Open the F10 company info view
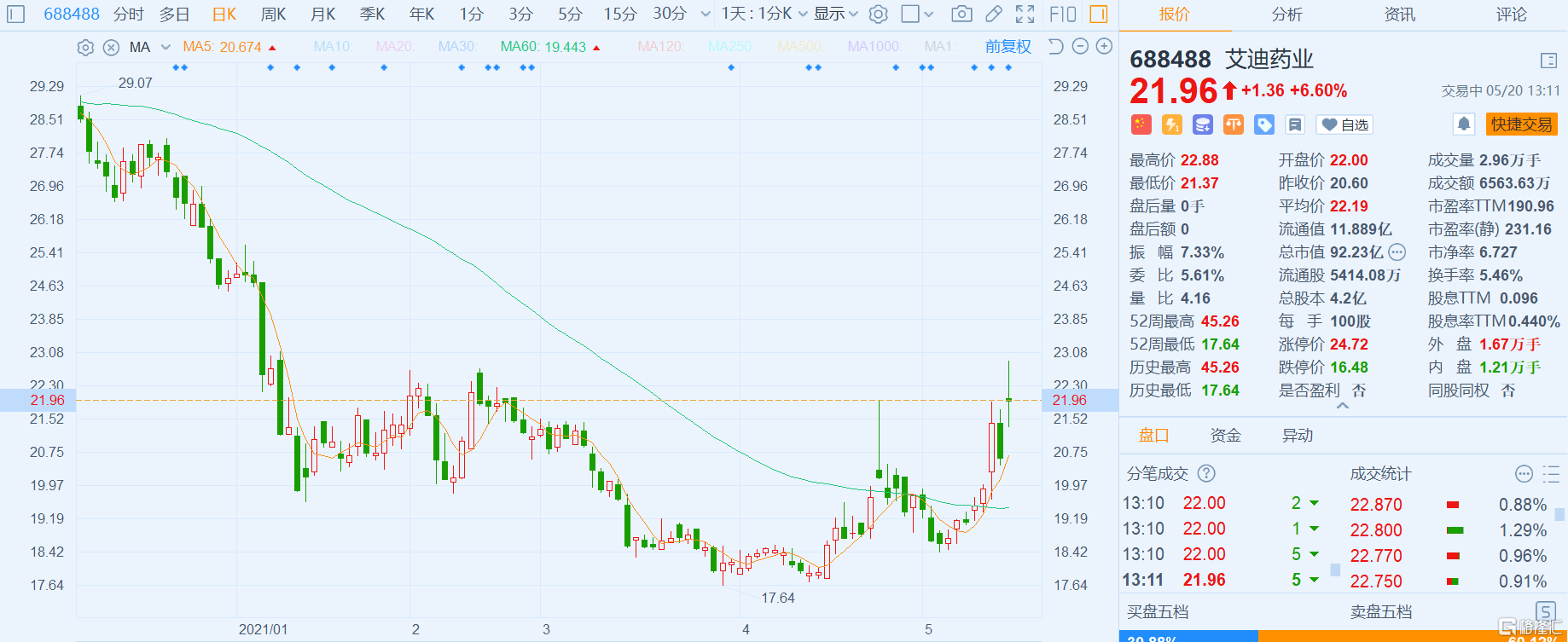The image size is (1568, 642). pyautogui.click(x=1063, y=14)
